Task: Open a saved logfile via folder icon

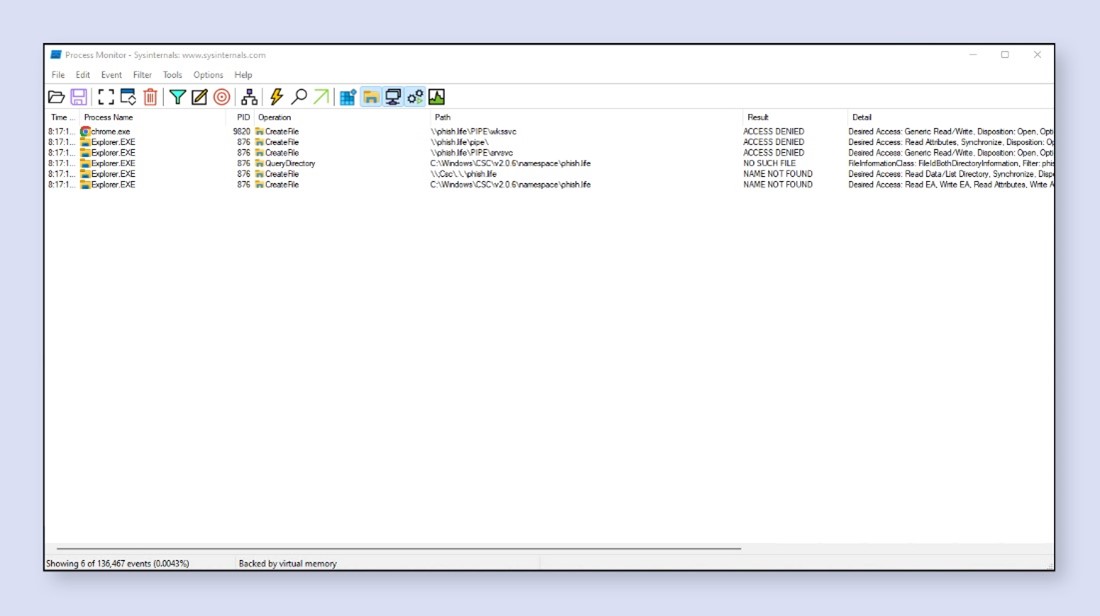Action: click(x=58, y=97)
